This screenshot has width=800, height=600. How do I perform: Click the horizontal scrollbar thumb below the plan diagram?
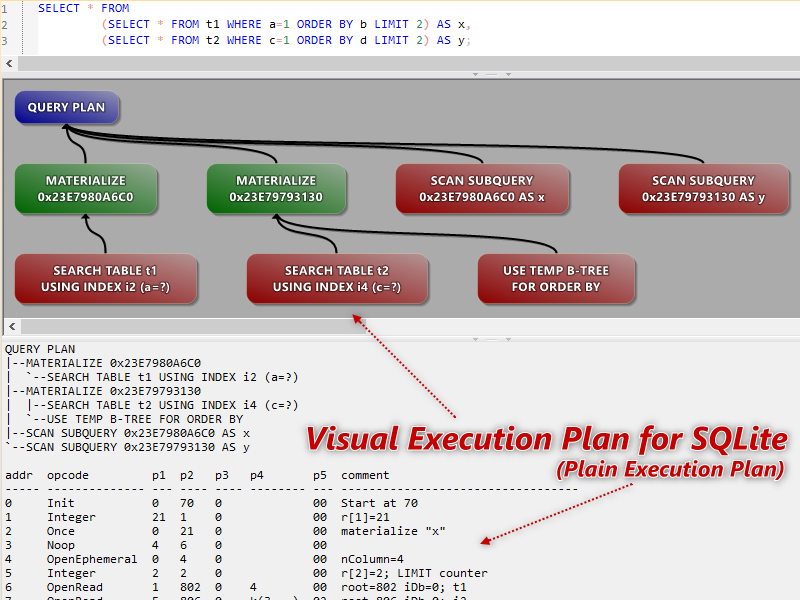[193, 327]
